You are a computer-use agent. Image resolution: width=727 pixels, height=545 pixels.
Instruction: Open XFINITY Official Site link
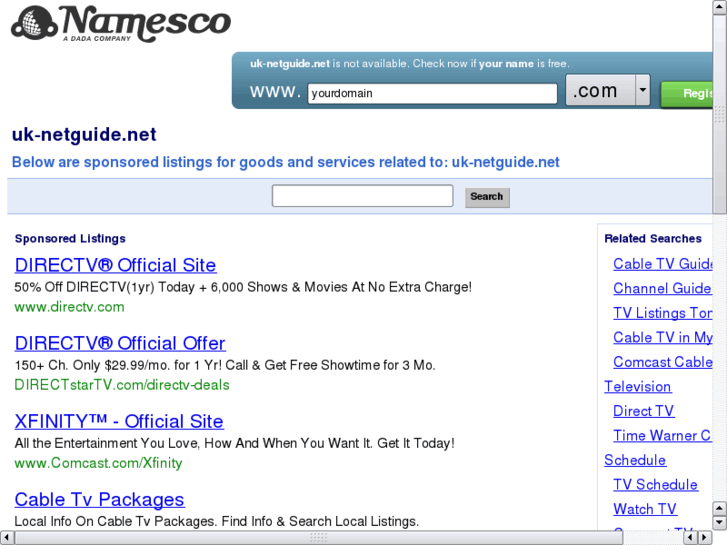point(119,421)
